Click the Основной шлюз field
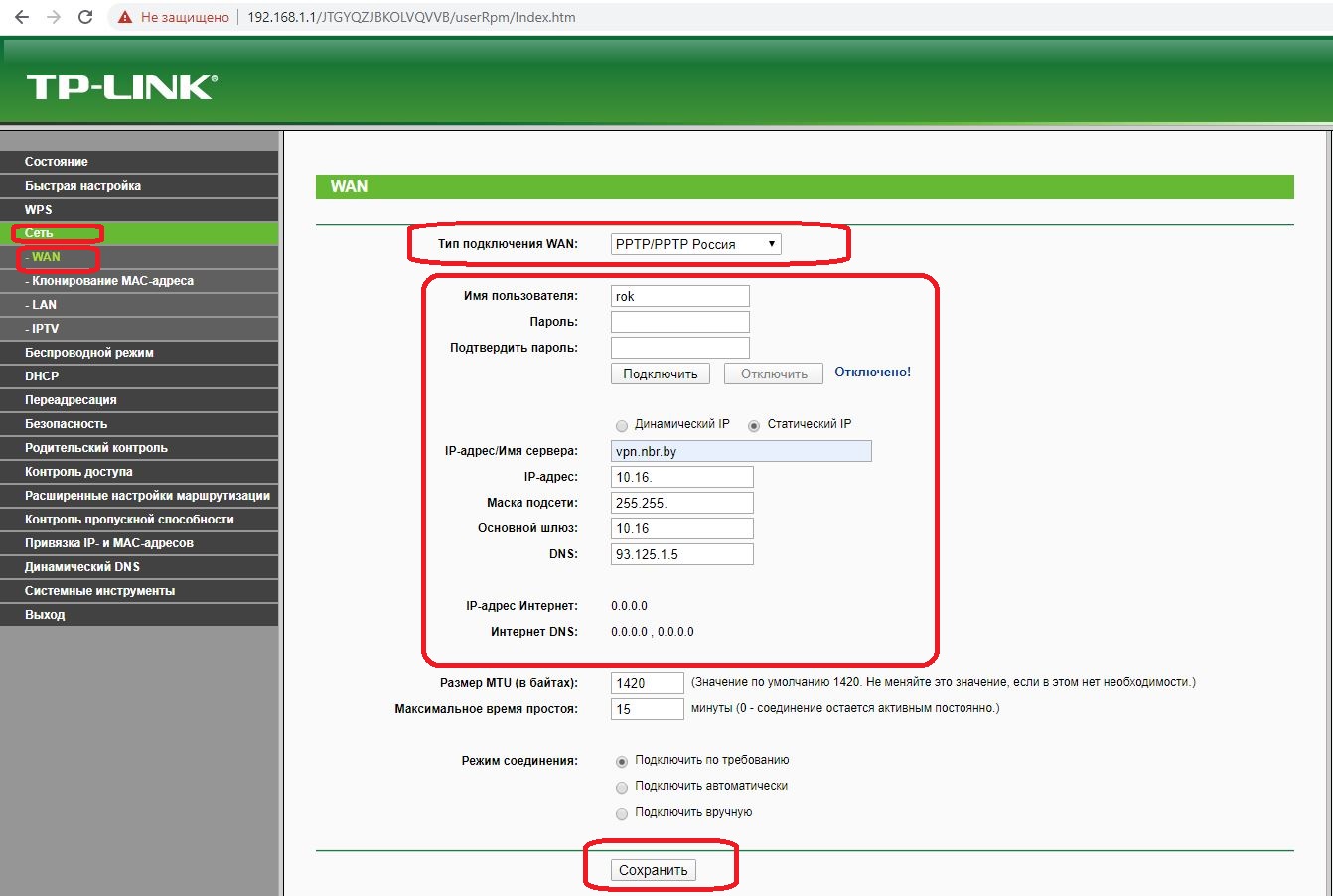The width and height of the screenshot is (1333, 896). pyautogui.click(x=681, y=528)
